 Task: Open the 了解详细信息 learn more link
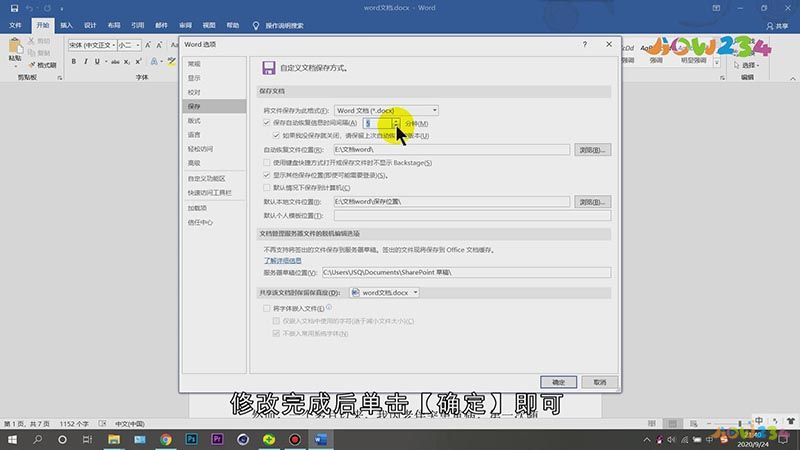pyautogui.click(x=282, y=260)
